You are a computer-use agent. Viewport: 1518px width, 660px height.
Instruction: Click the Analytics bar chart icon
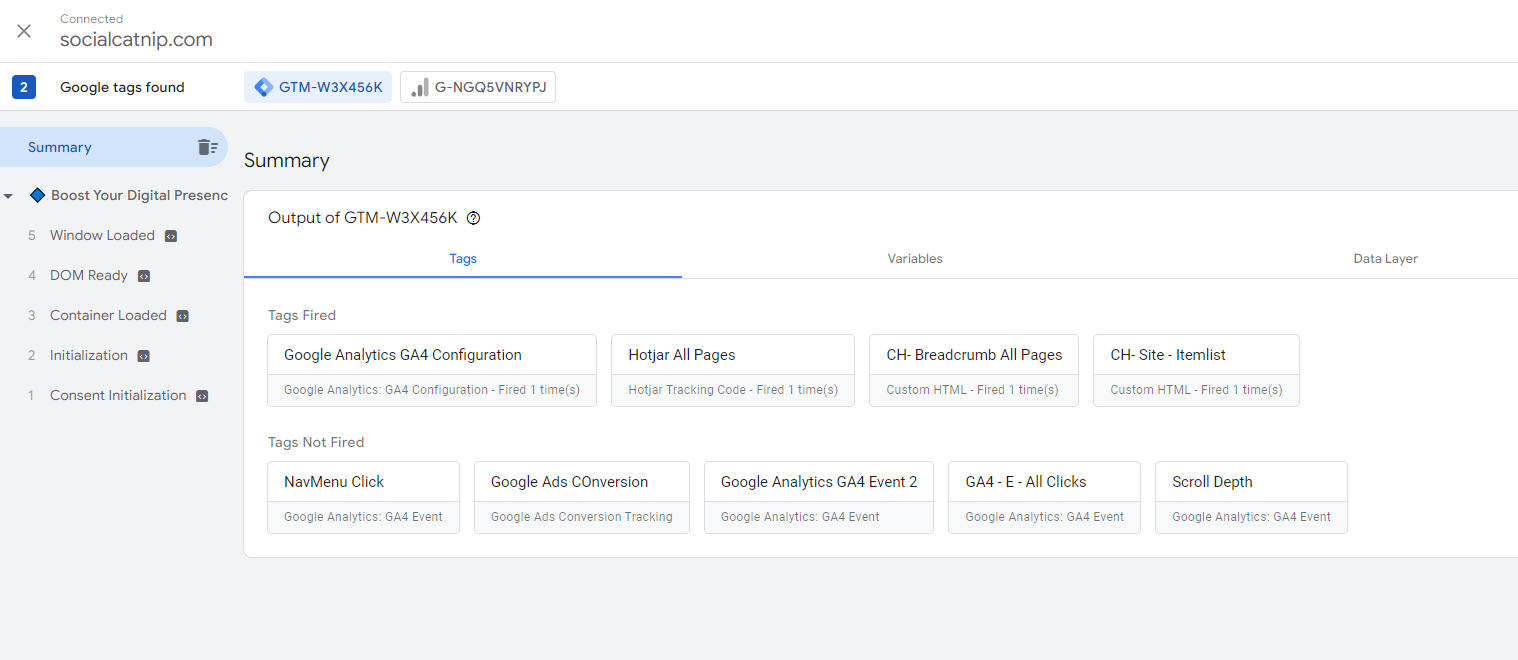(x=420, y=87)
